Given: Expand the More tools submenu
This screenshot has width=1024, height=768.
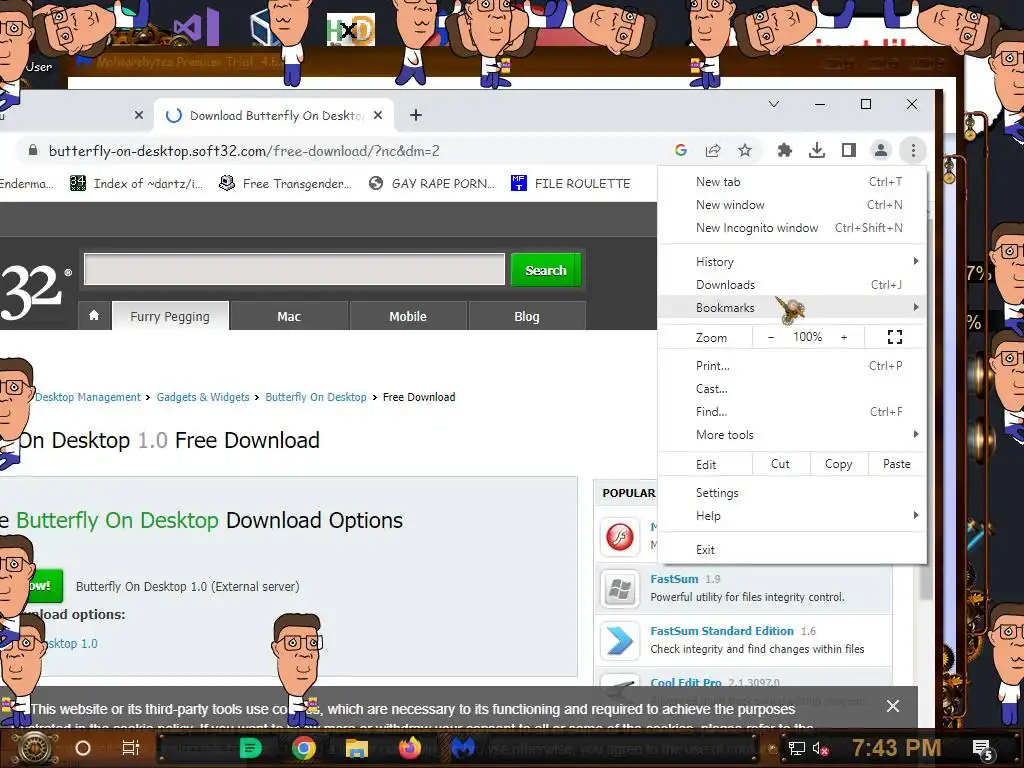Looking at the screenshot, I should pyautogui.click(x=792, y=434).
